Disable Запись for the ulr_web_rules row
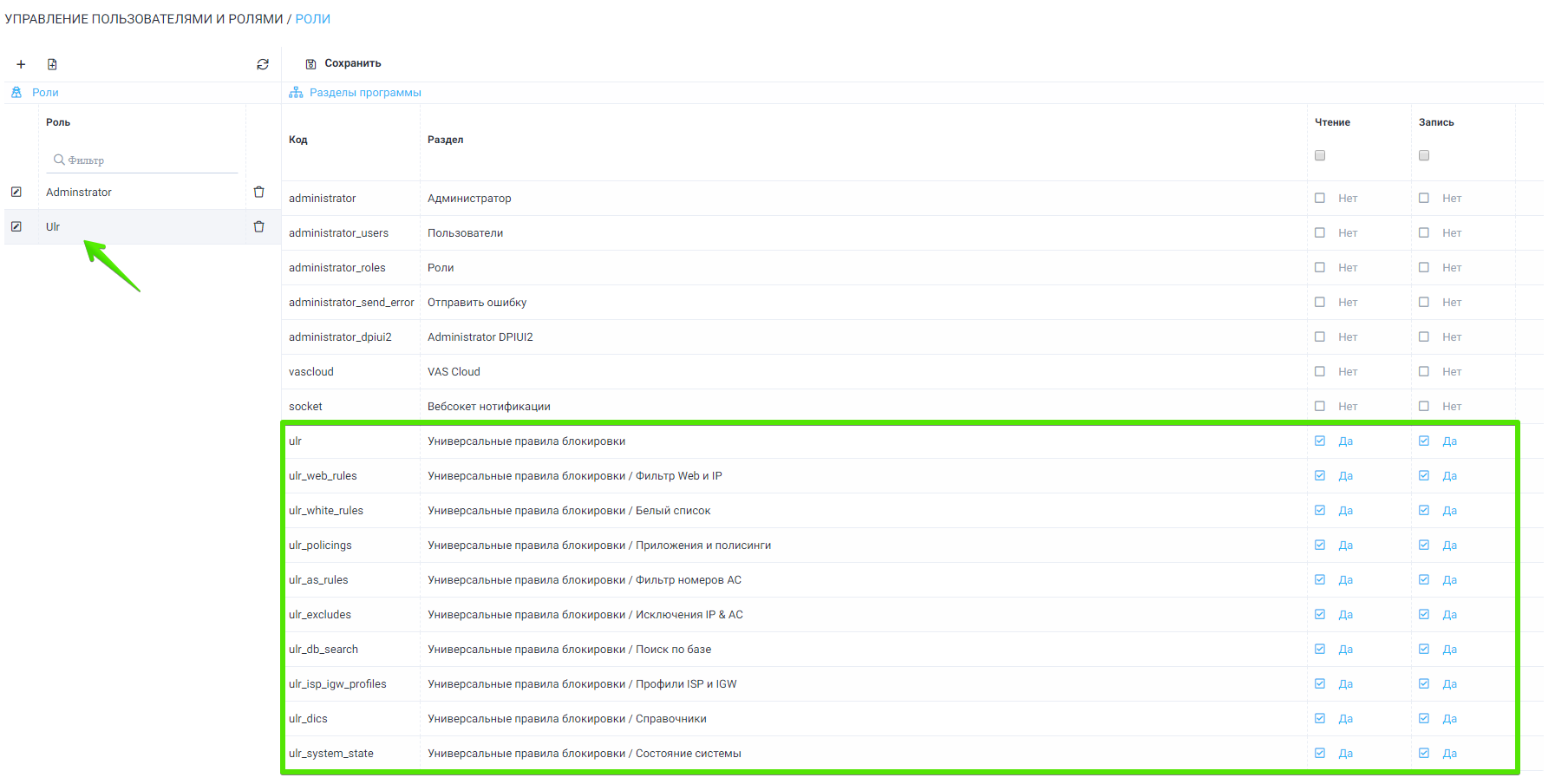 tap(1424, 475)
